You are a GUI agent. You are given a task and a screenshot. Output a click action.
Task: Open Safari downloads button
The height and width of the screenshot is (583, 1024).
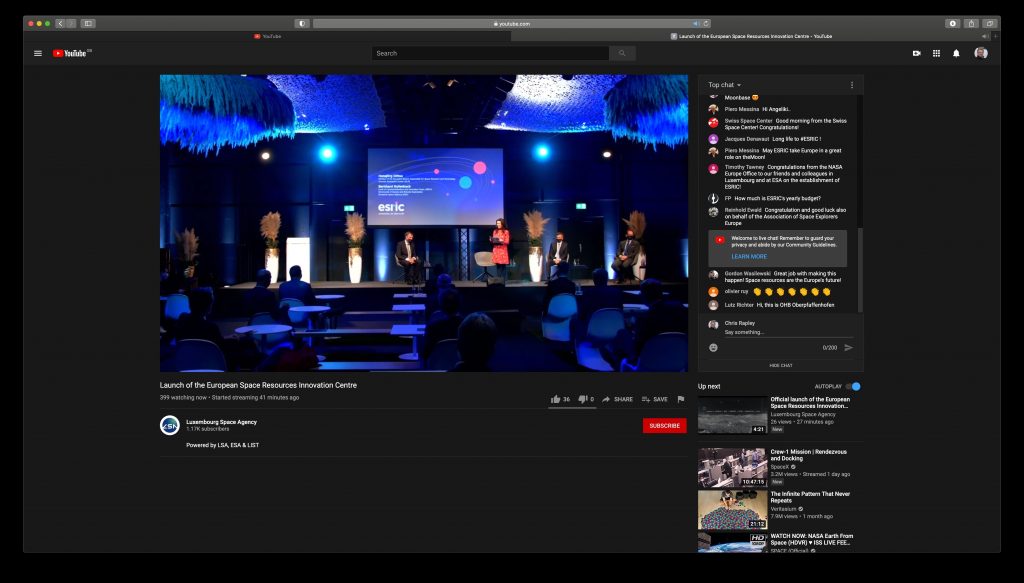tap(952, 24)
